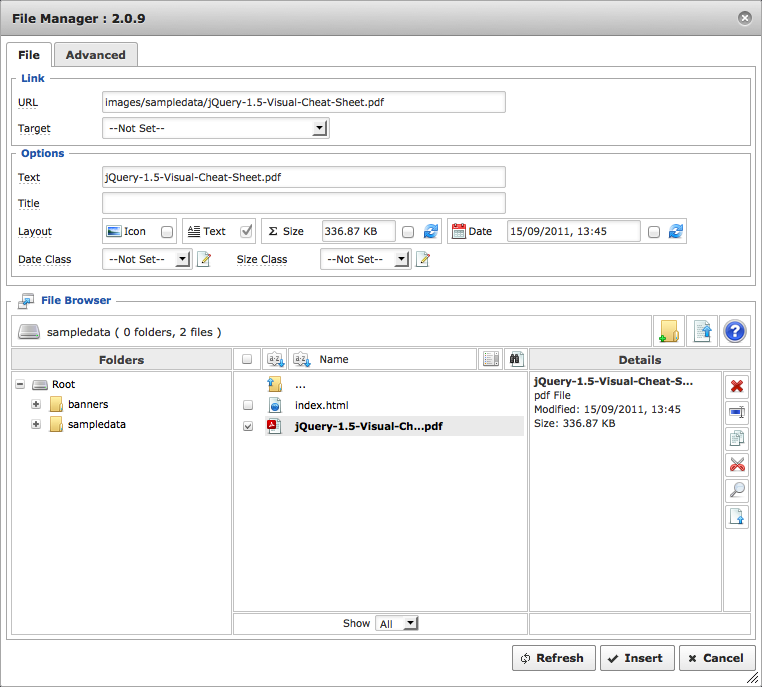
Task: Enable the Size layout checkbox
Action: 408,232
